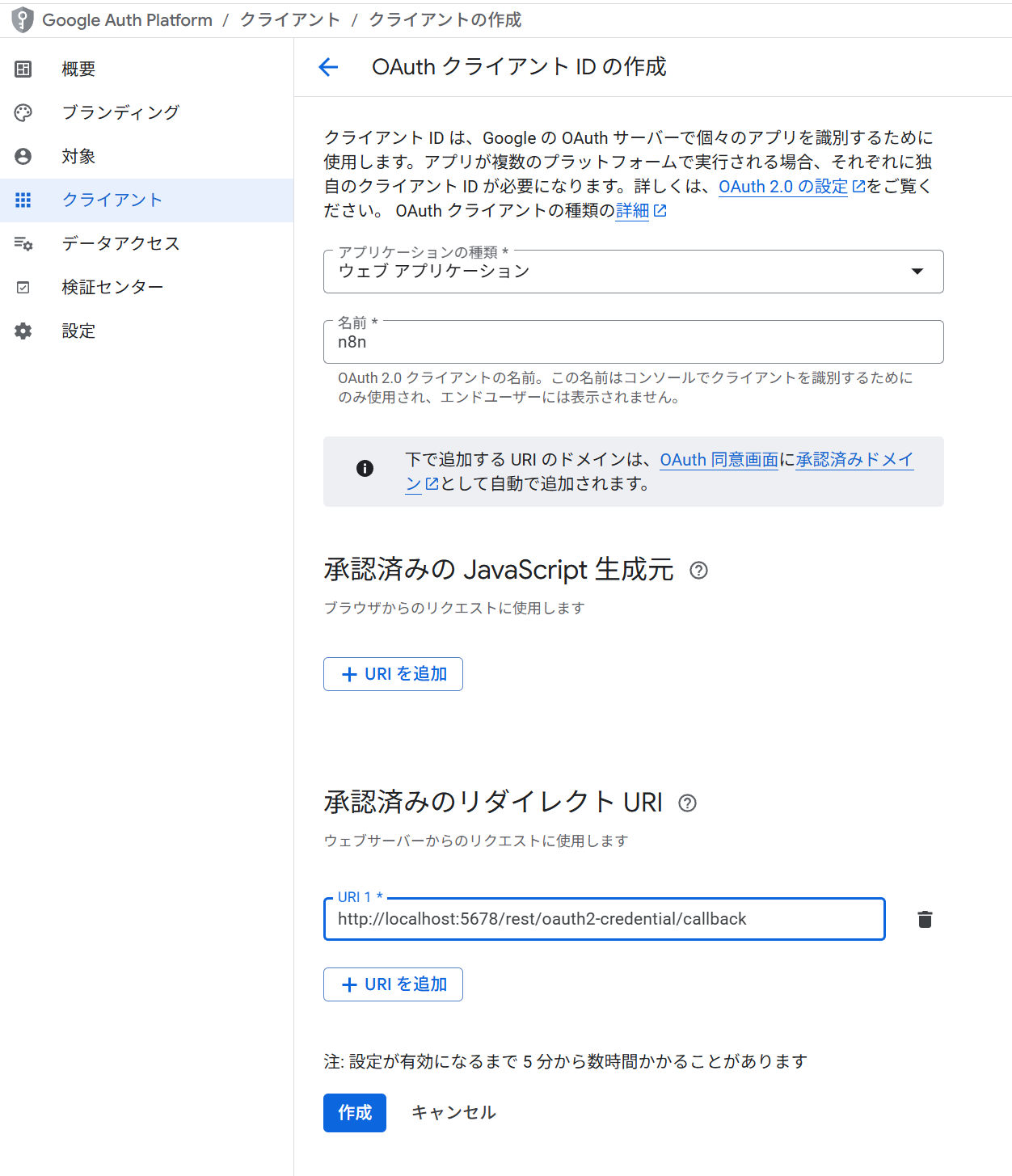Open the OAuth 2.0 の設定 link

[782, 187]
